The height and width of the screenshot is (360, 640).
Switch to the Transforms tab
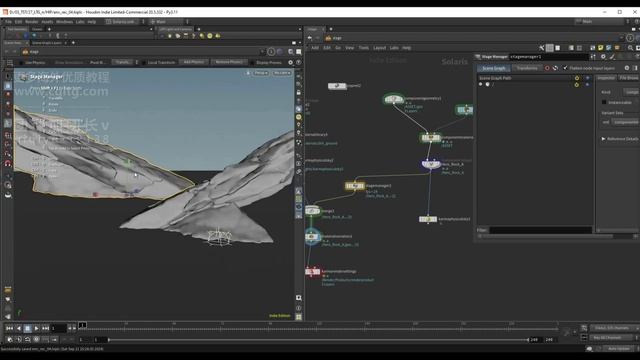tap(527, 68)
